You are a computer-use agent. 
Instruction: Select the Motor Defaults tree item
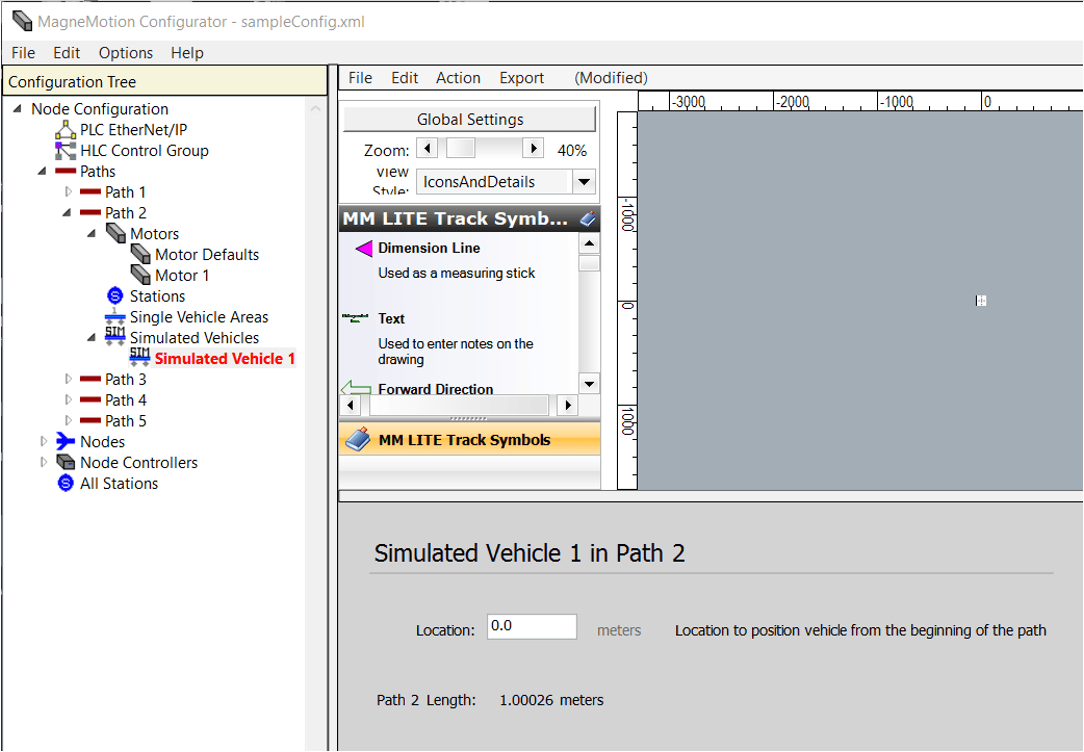click(x=207, y=254)
